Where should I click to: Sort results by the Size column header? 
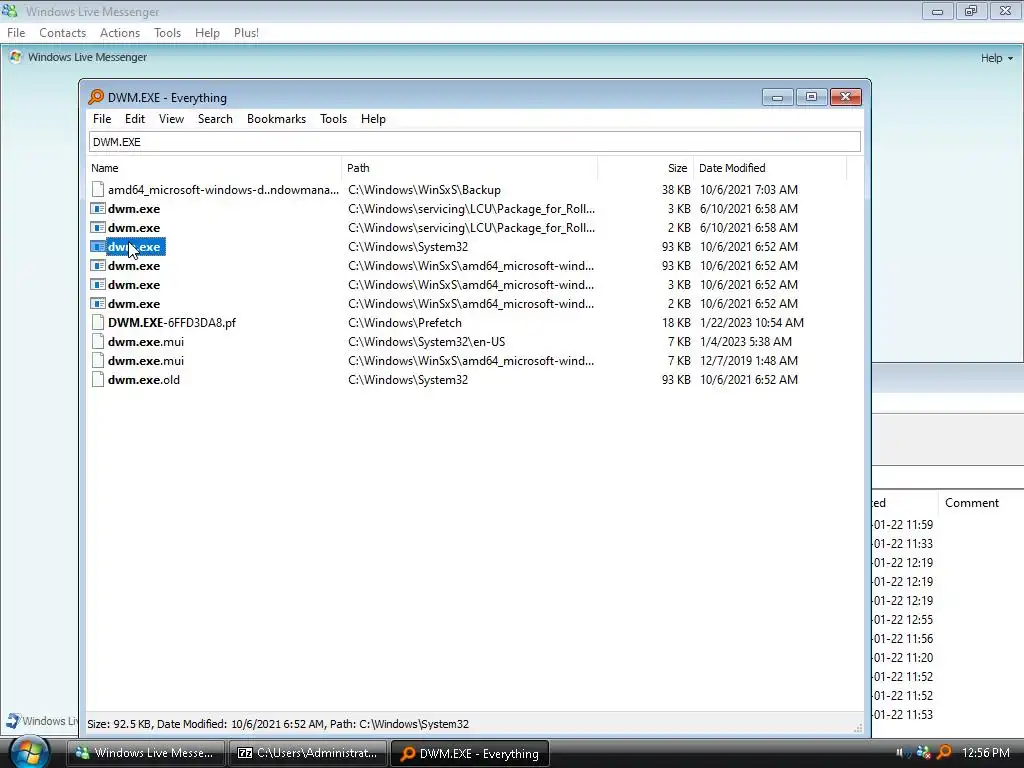[x=645, y=168]
